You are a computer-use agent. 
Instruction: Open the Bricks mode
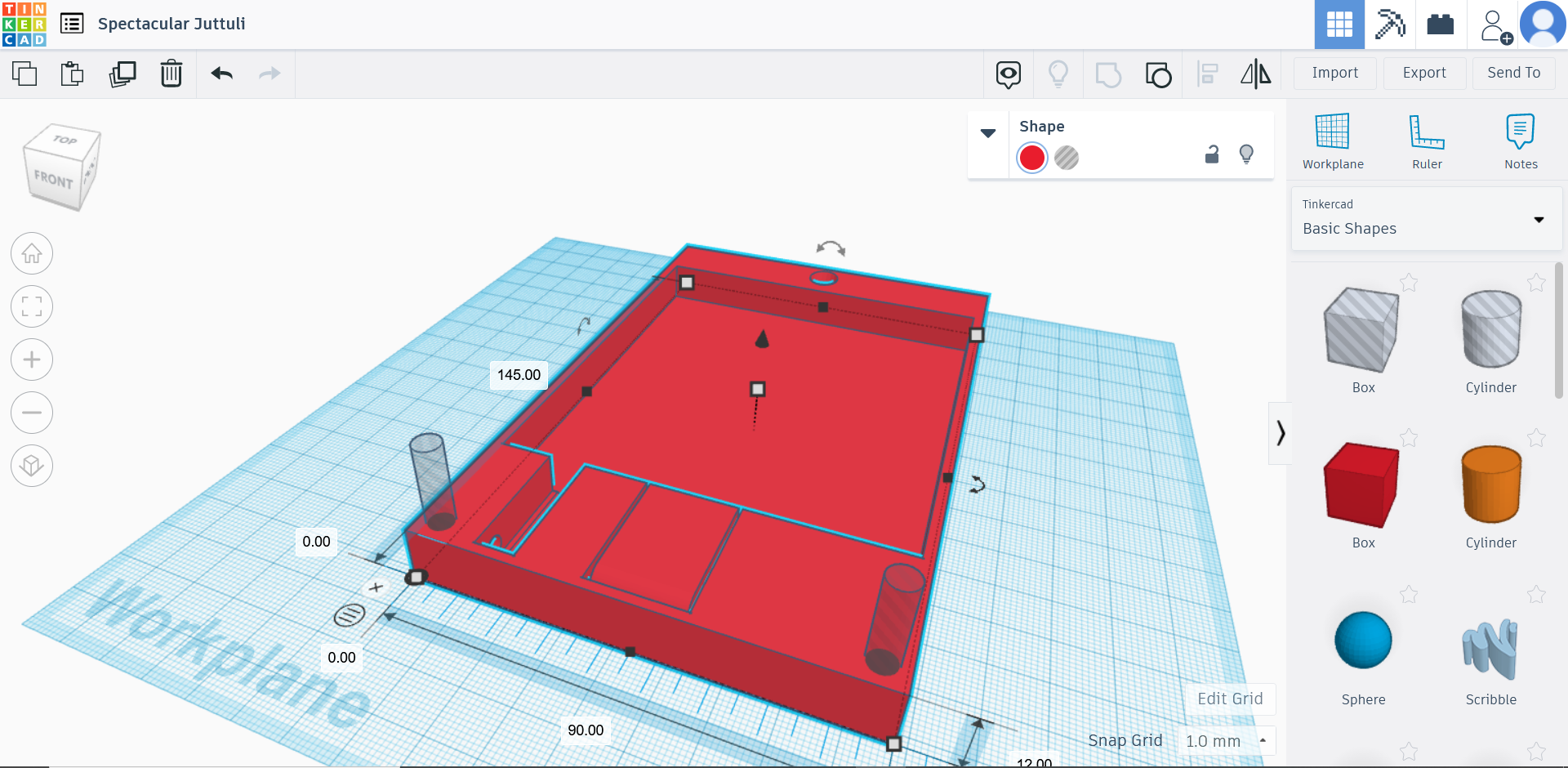point(1441,25)
